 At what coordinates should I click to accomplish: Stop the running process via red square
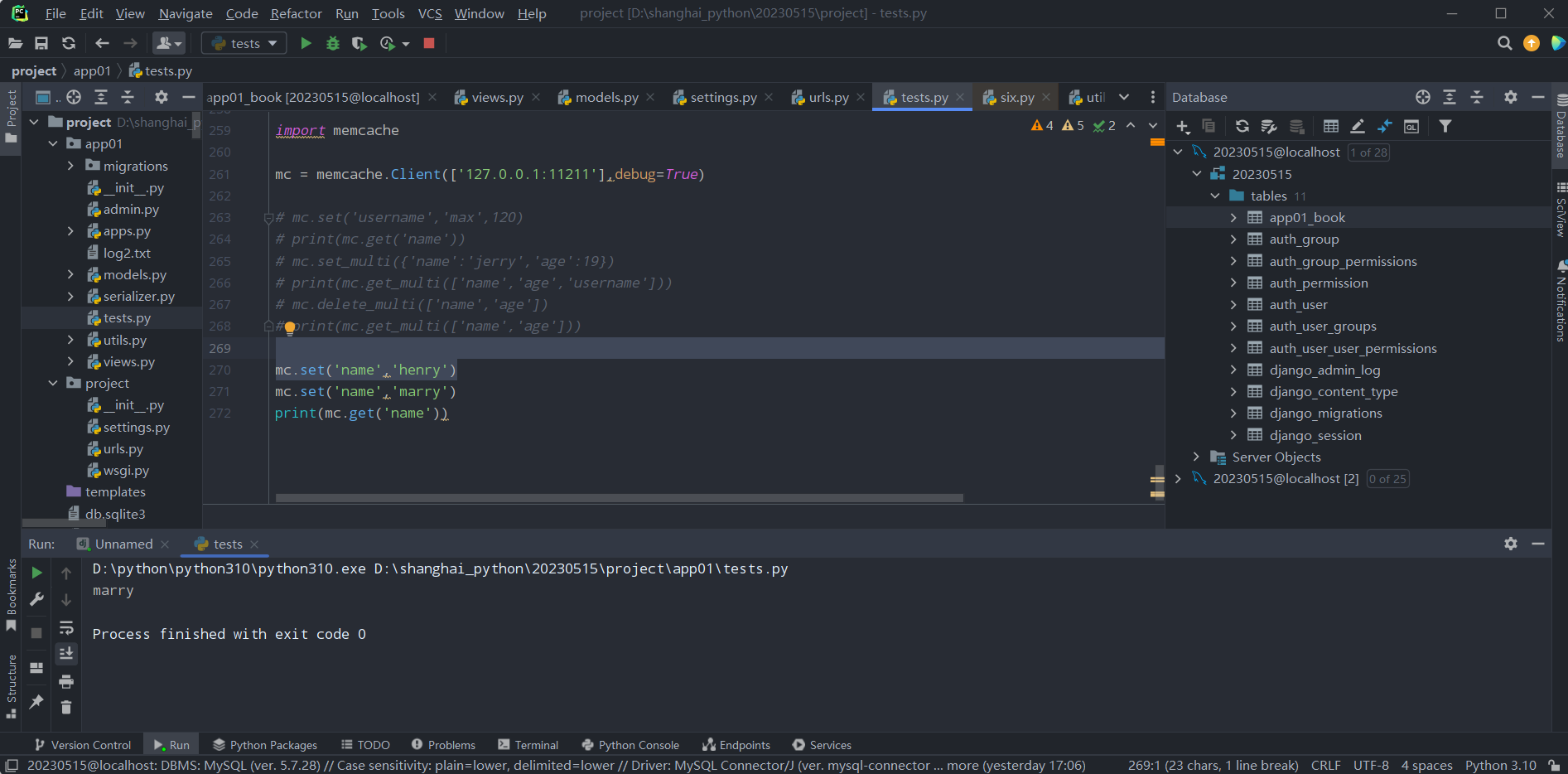pyautogui.click(x=429, y=43)
